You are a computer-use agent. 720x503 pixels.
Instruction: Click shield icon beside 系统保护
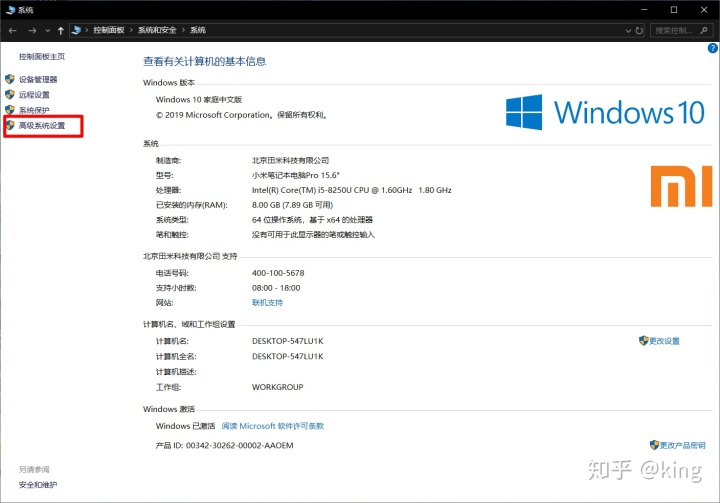coord(10,110)
